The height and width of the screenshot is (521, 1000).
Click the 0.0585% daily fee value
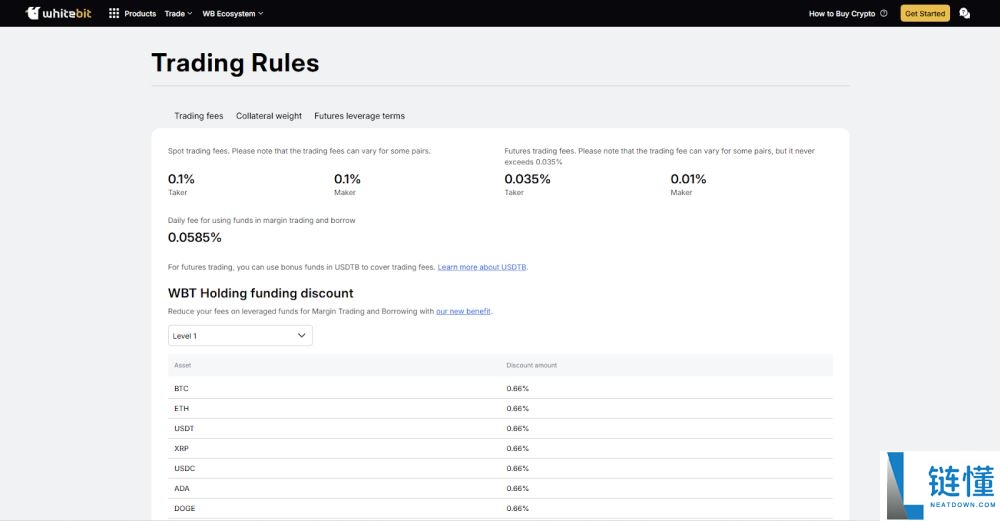pyautogui.click(x=195, y=237)
